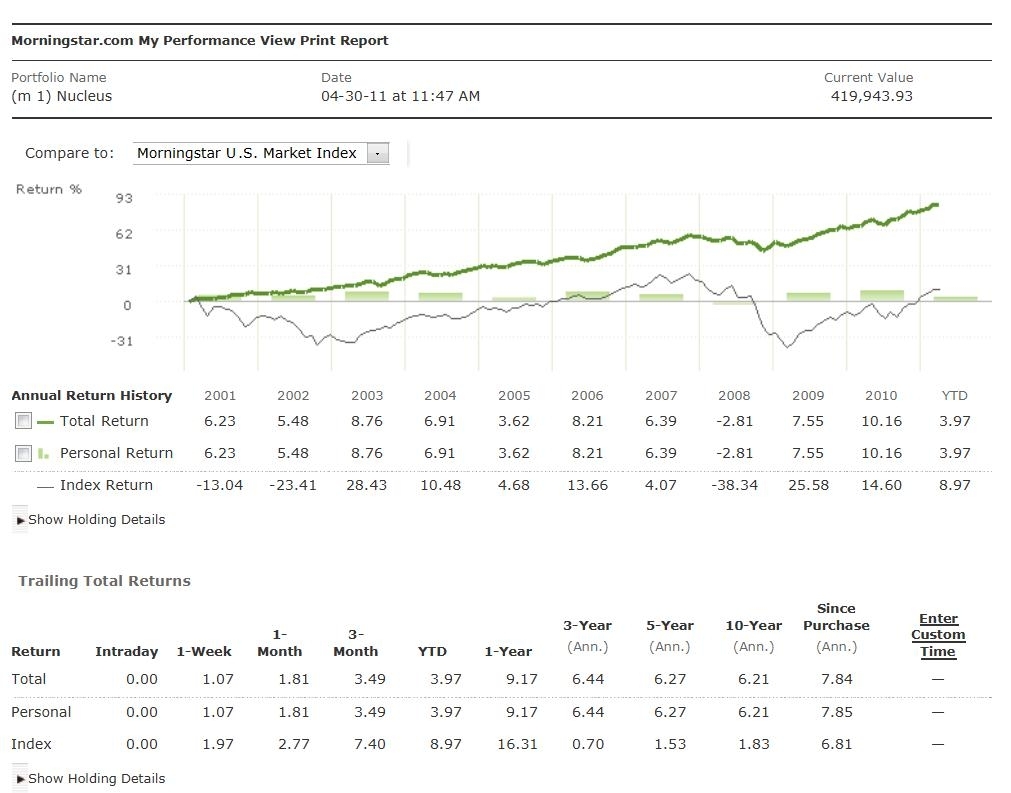Click the -31 tick label on chart axis
Screen dimensions: 1011x793
point(121,341)
